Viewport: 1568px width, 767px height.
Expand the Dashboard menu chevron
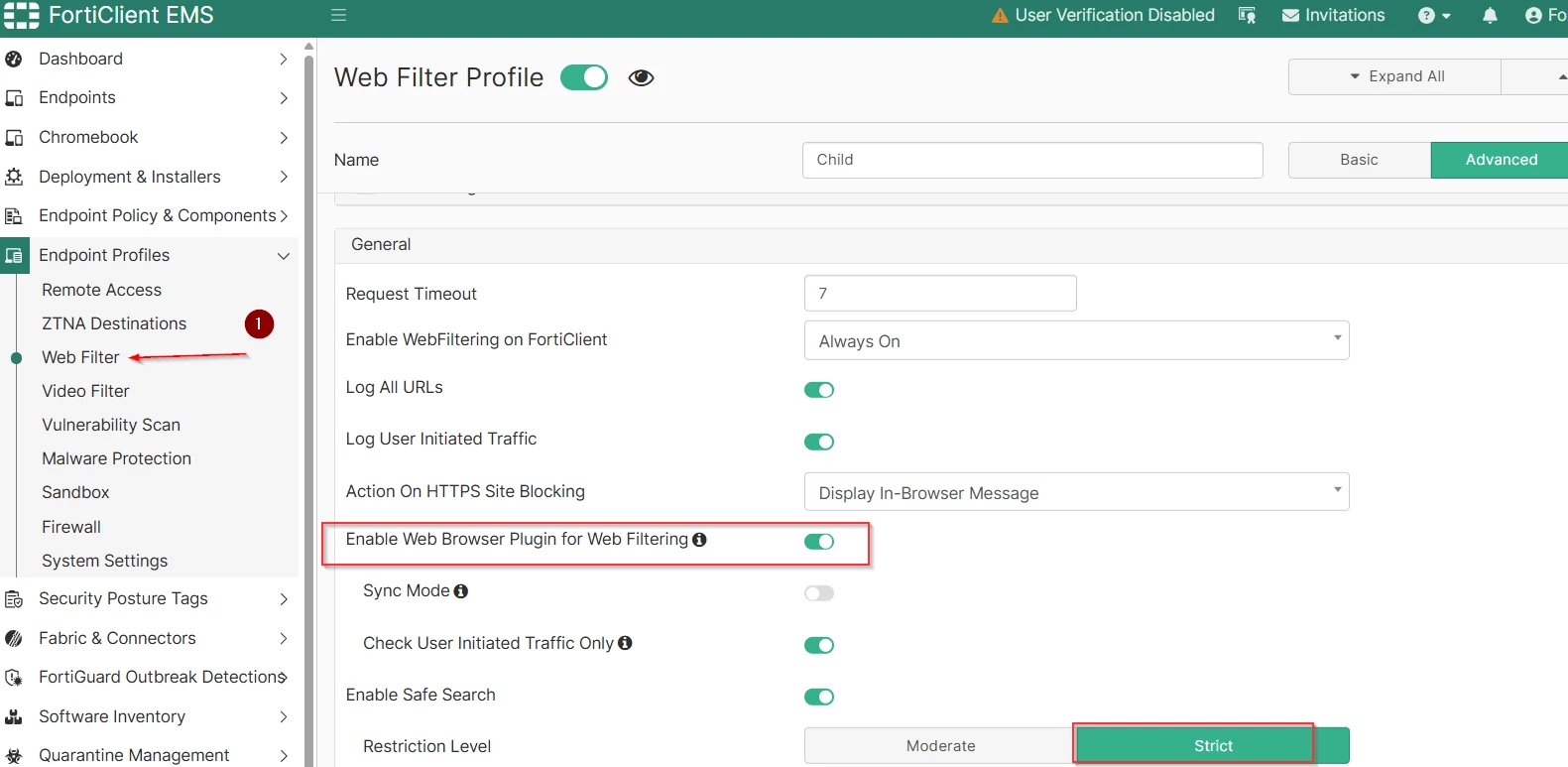(x=284, y=59)
